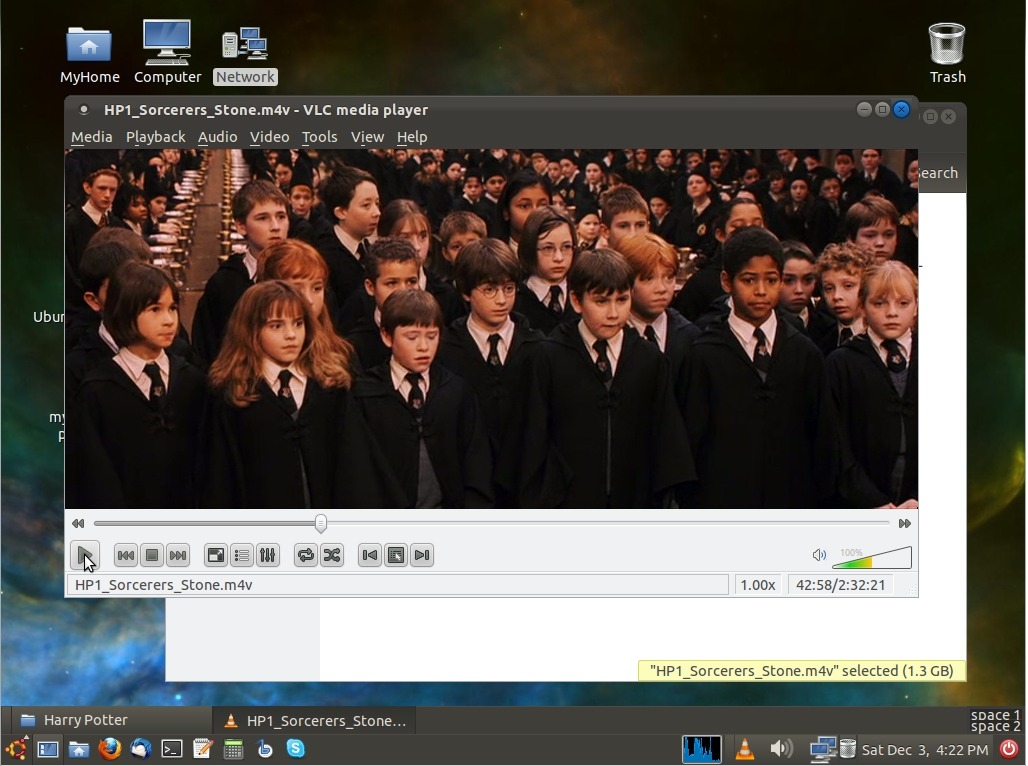This screenshot has height=766, width=1028.
Task: Show the VLC playlist via list icon
Action: pos(242,555)
